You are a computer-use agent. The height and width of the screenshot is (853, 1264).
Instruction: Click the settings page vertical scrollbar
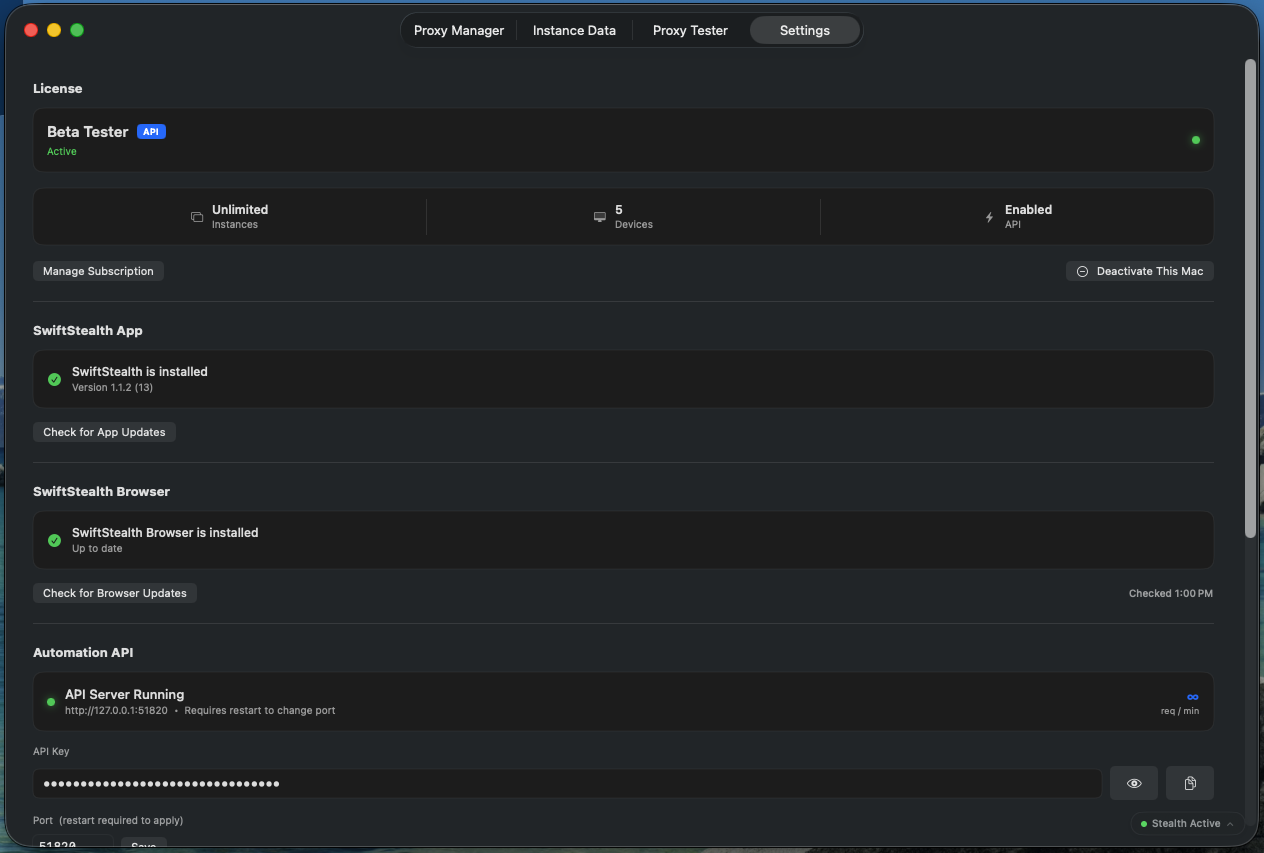(x=1250, y=298)
